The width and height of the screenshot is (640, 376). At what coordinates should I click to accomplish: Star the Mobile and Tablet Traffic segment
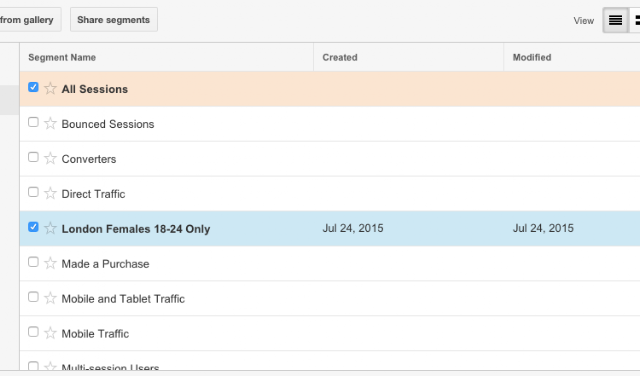tap(50, 298)
